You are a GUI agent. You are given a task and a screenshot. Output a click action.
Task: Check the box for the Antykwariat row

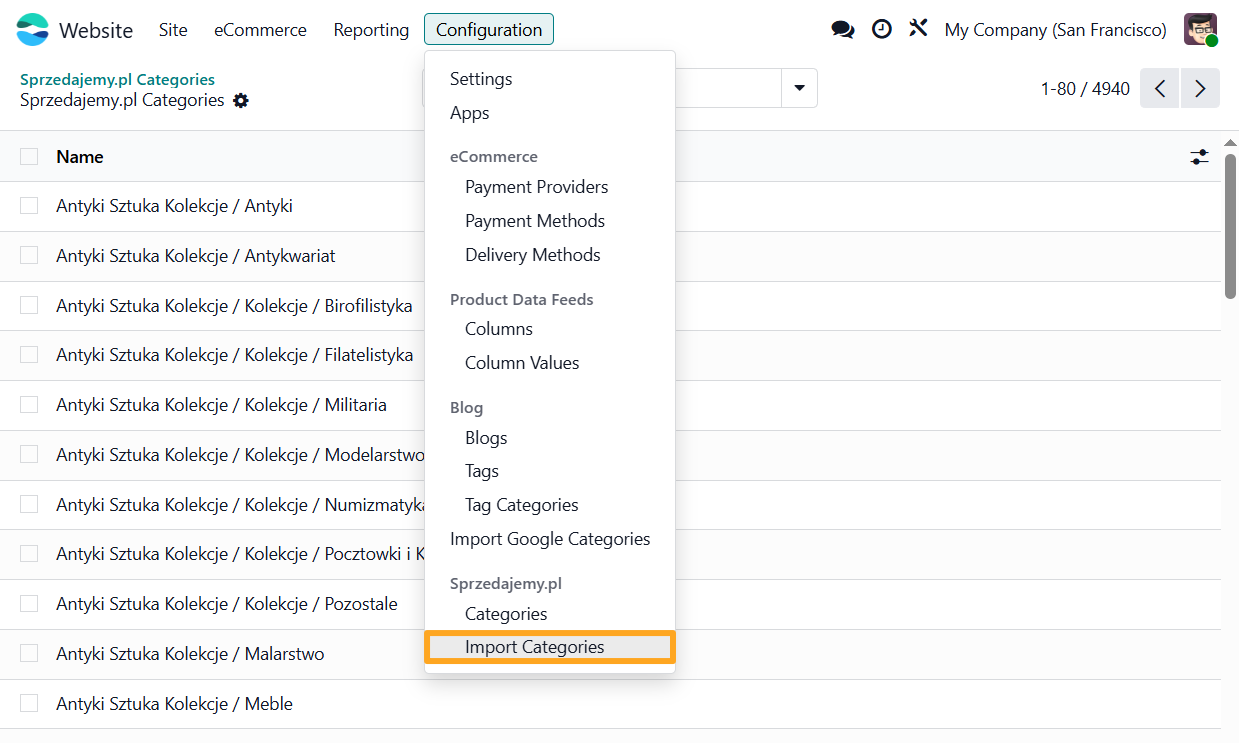pyautogui.click(x=29, y=256)
